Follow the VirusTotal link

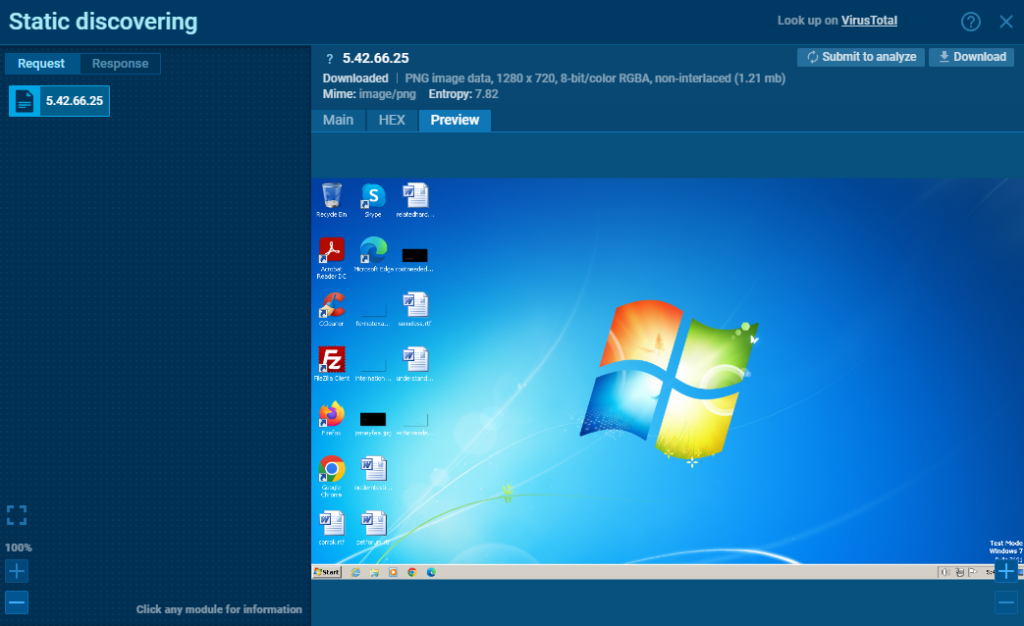click(x=869, y=20)
